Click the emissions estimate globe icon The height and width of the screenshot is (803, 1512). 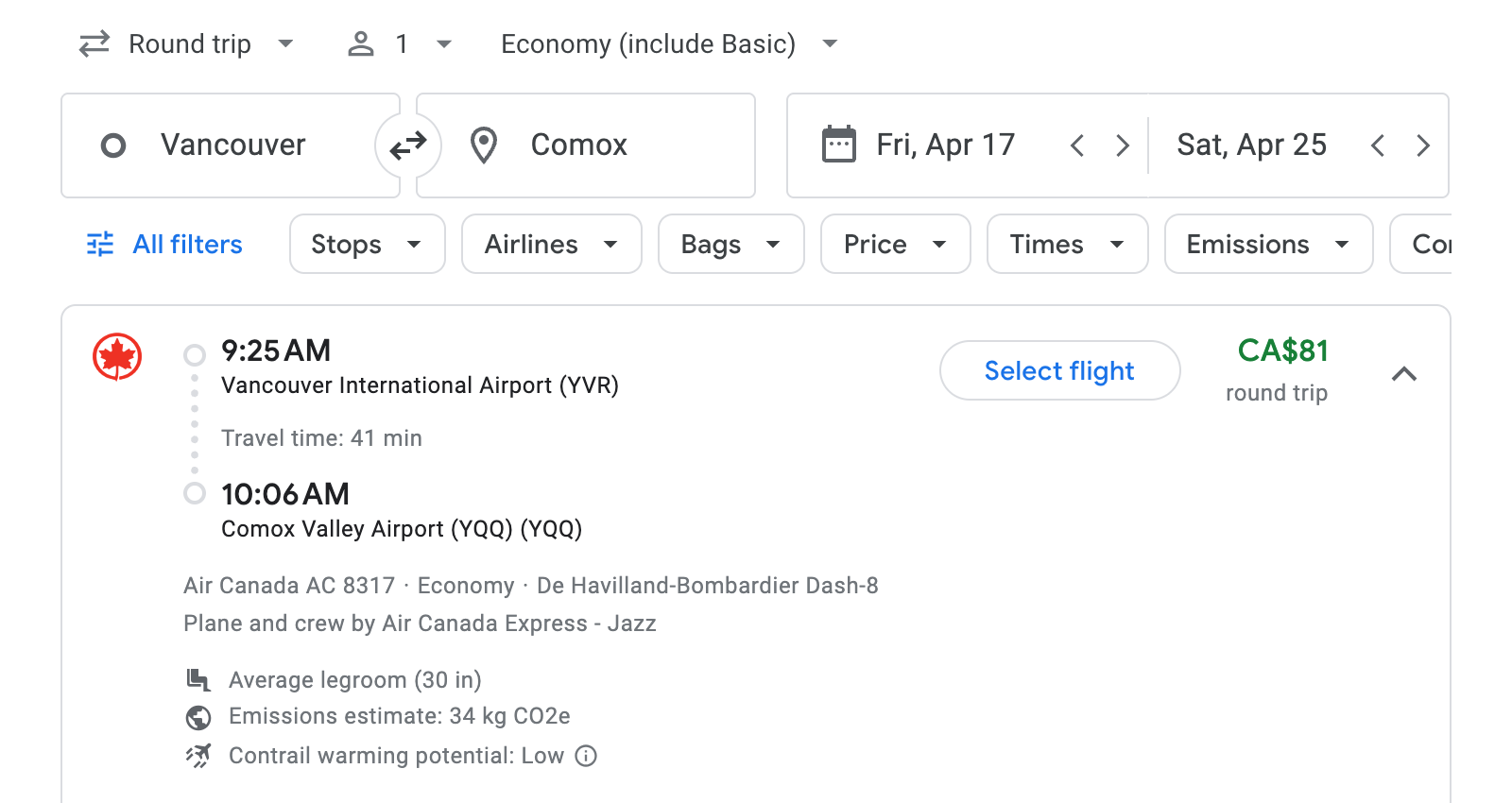click(x=198, y=717)
